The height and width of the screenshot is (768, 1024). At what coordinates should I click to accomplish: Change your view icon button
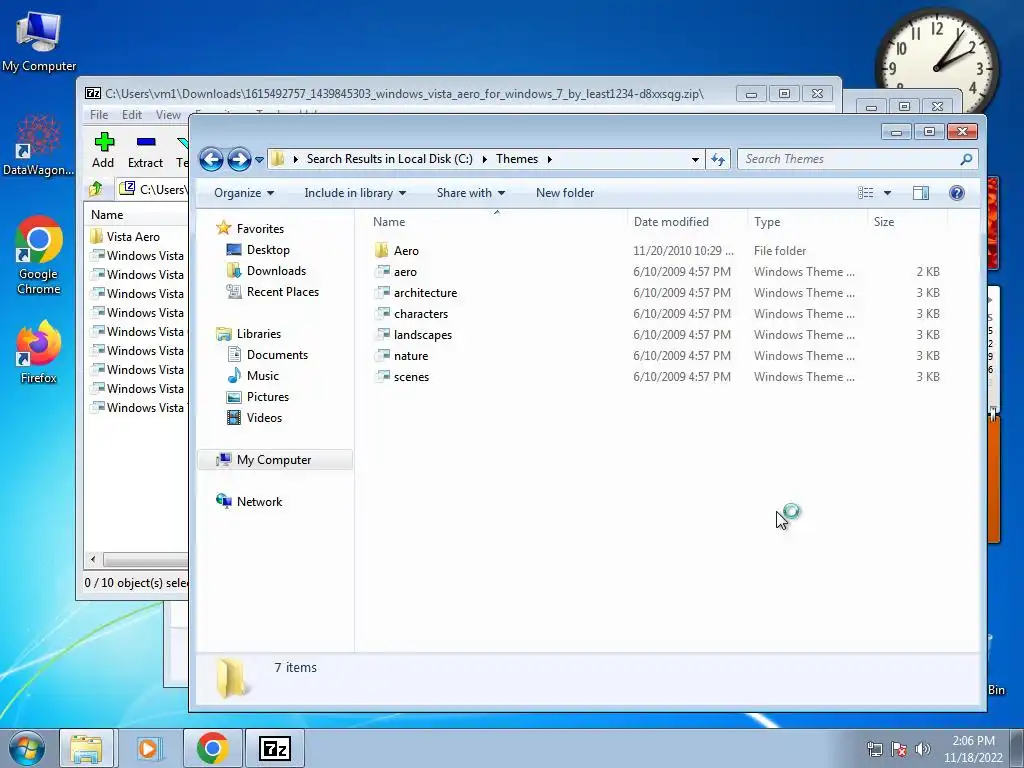pos(865,193)
